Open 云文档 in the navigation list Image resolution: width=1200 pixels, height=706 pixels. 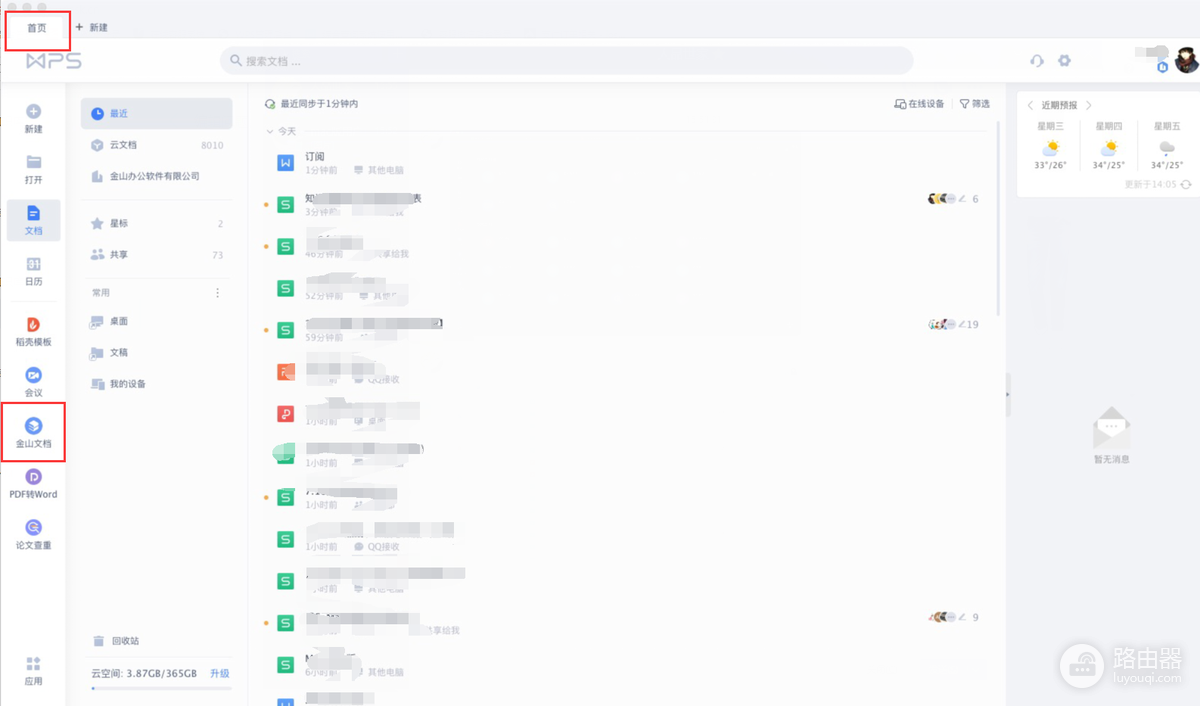pos(156,145)
